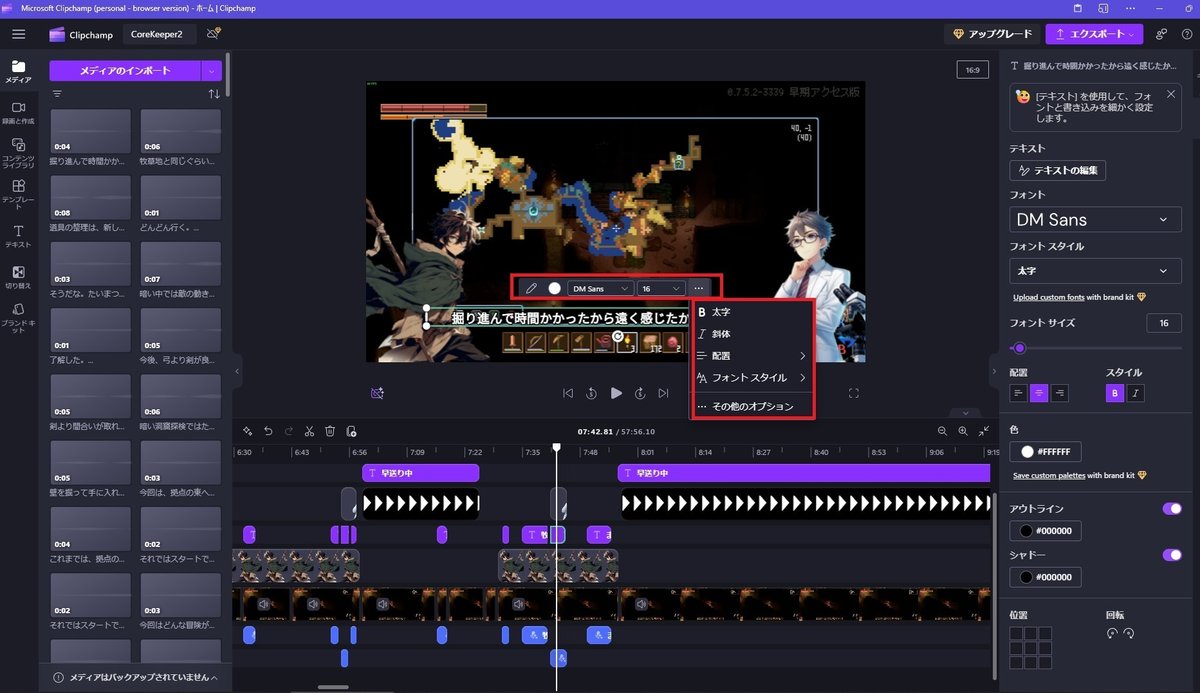Open the DM Sans font dropdown in the properties panel
The width and height of the screenshot is (1200, 693).
click(x=1096, y=220)
